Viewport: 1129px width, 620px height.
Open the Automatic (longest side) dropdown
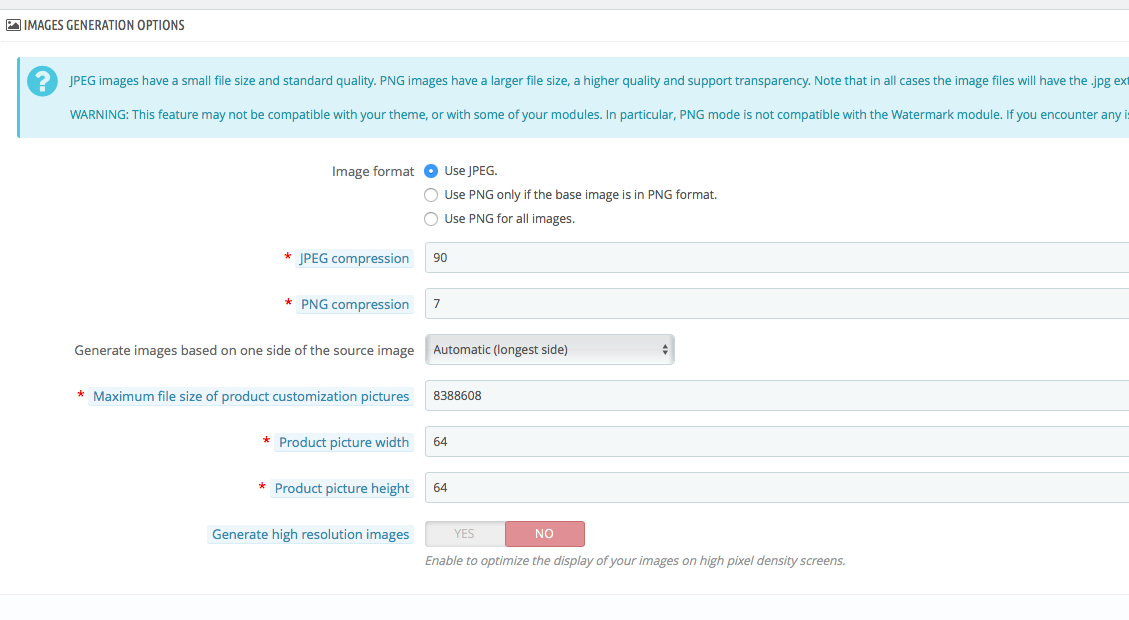coord(549,350)
